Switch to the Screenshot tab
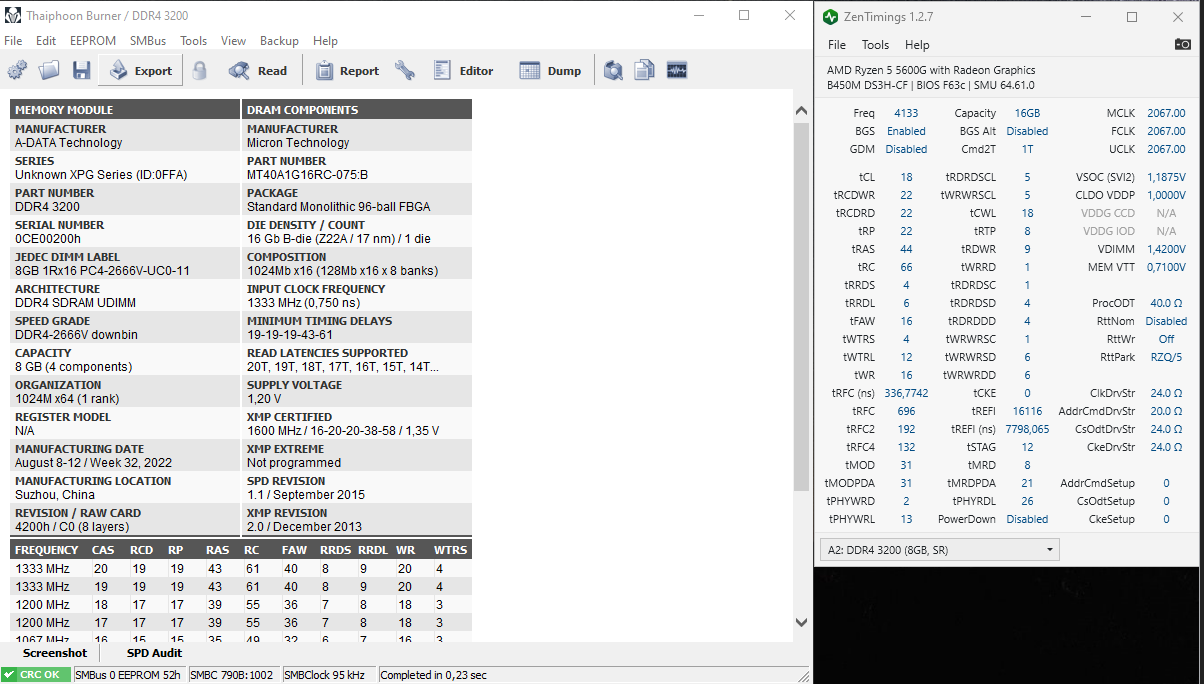Viewport: 1204px width, 684px height. 55,653
